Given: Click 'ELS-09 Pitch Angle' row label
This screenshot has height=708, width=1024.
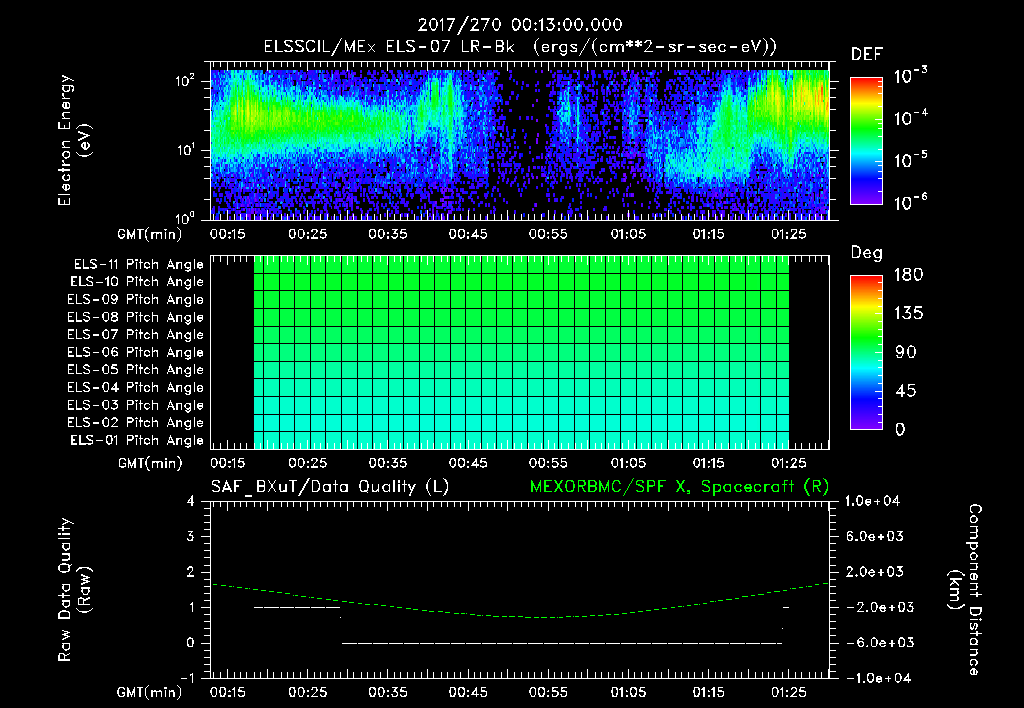Looking at the screenshot, I should [136, 300].
